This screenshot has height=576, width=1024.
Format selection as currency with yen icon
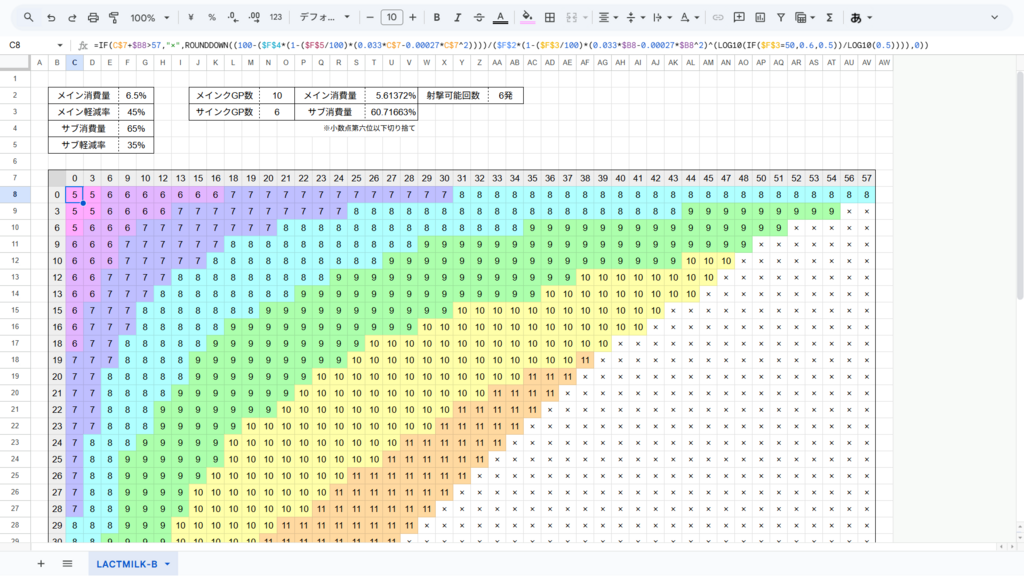coord(190,18)
